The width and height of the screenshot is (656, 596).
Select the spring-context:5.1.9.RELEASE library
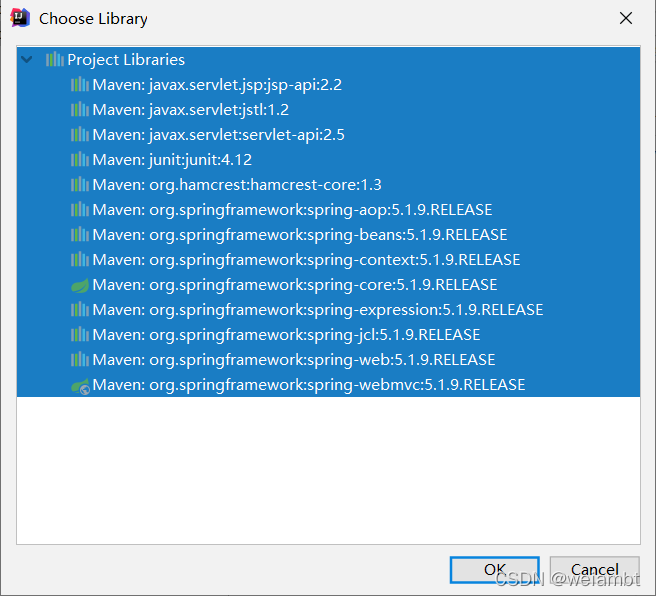coord(328,260)
